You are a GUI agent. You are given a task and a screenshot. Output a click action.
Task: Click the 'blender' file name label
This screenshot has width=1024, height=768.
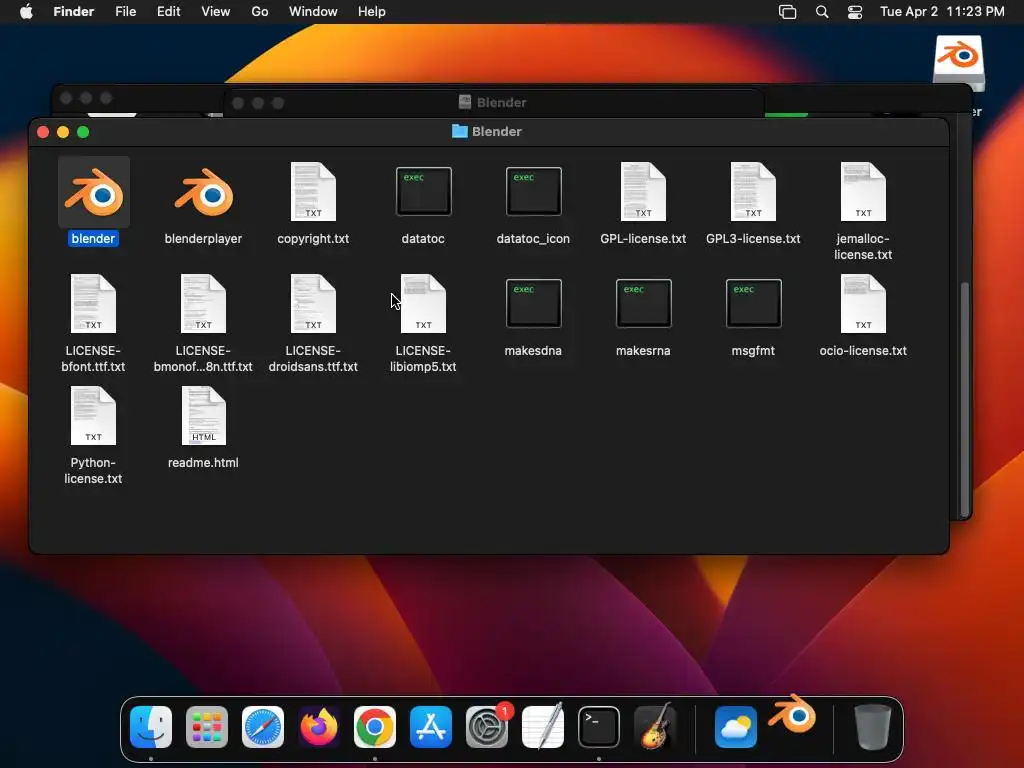[93, 238]
